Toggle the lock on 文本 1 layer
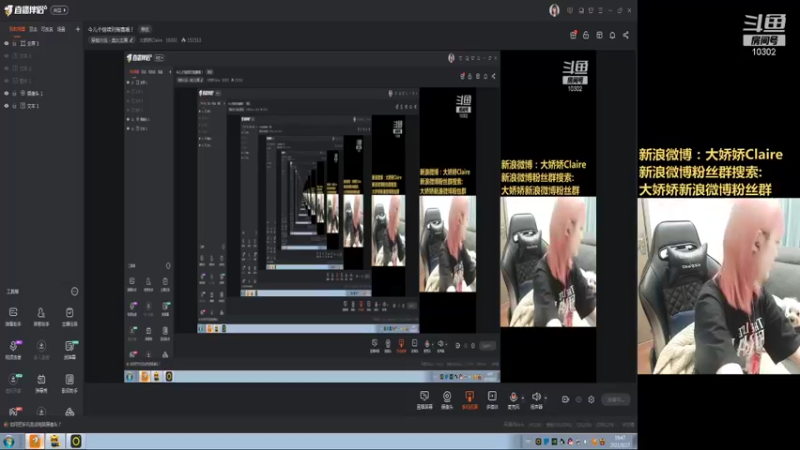800x450 pixels. pos(14,106)
